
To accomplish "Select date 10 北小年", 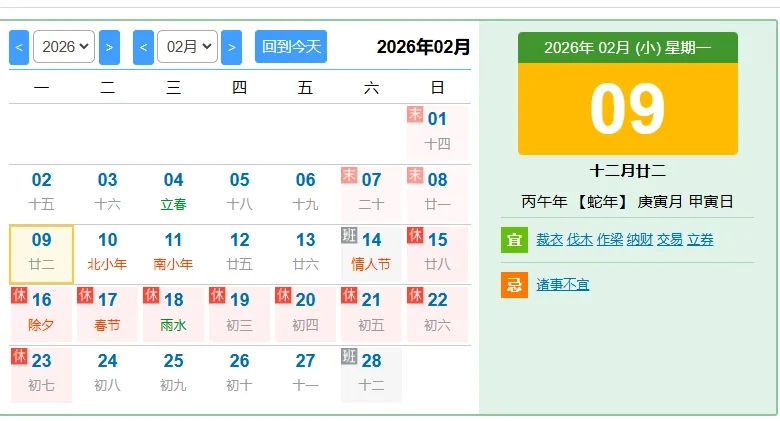I will (107, 254).
